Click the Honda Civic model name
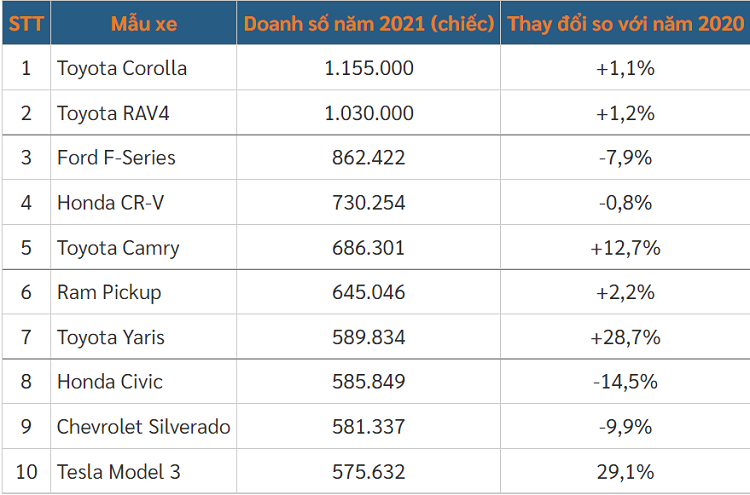The height and width of the screenshot is (495, 750). pos(110,382)
